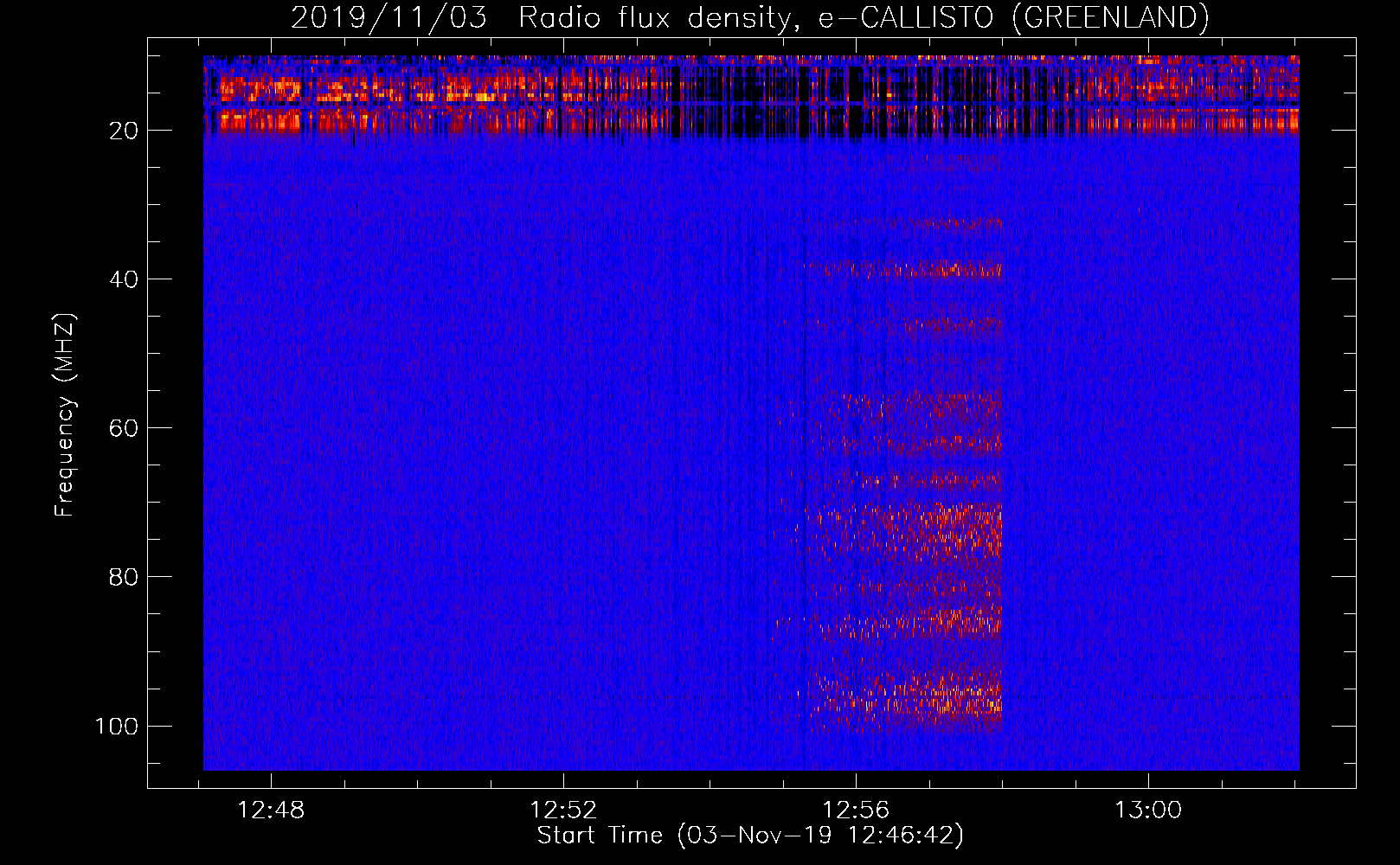
Task: Click the burst emission stripe near 40 MHz
Action: click(904, 270)
